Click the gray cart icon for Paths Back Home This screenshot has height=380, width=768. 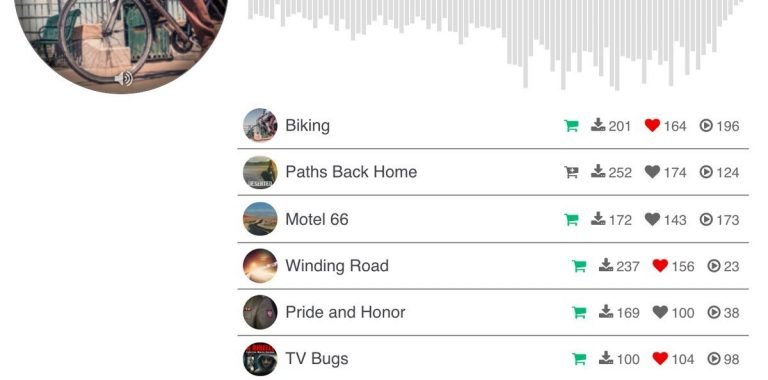[571, 172]
